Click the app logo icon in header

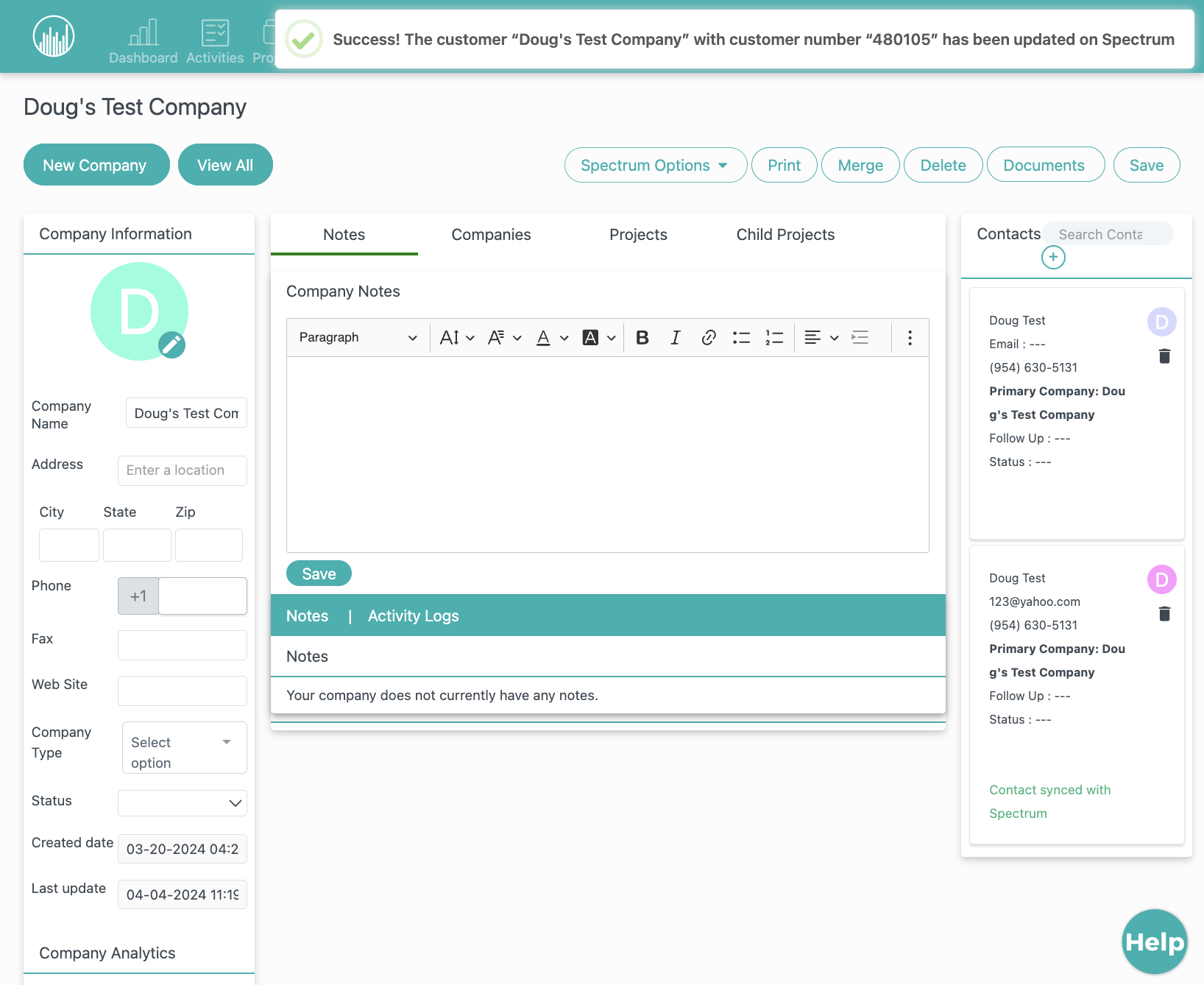click(54, 36)
